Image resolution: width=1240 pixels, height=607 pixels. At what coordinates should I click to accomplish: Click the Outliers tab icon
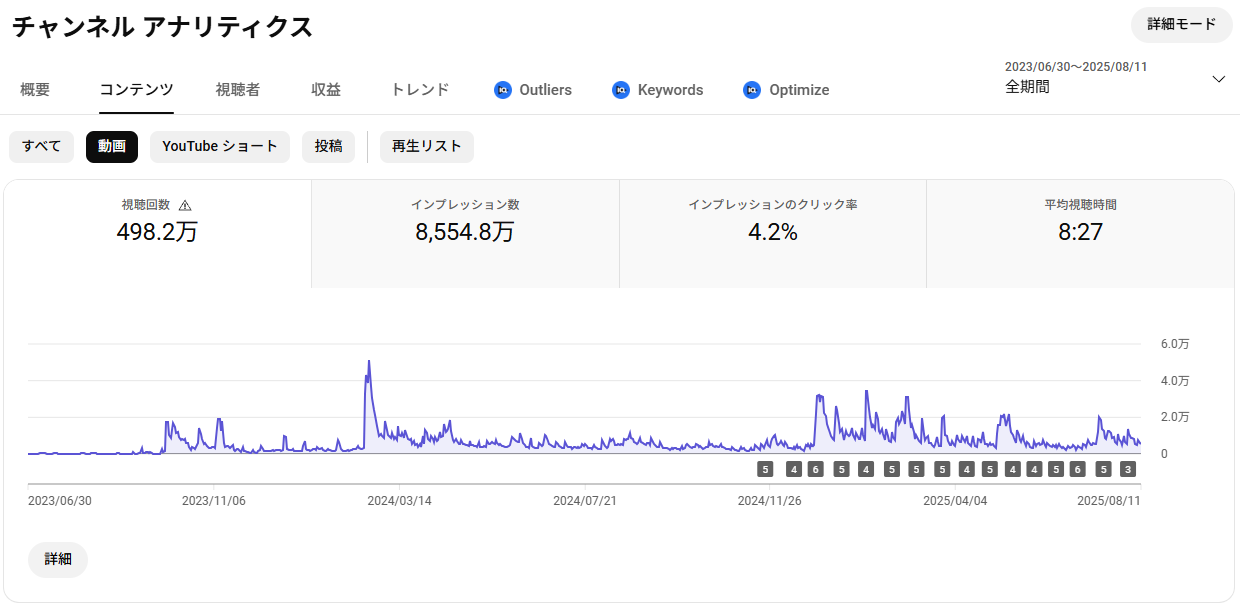503,90
